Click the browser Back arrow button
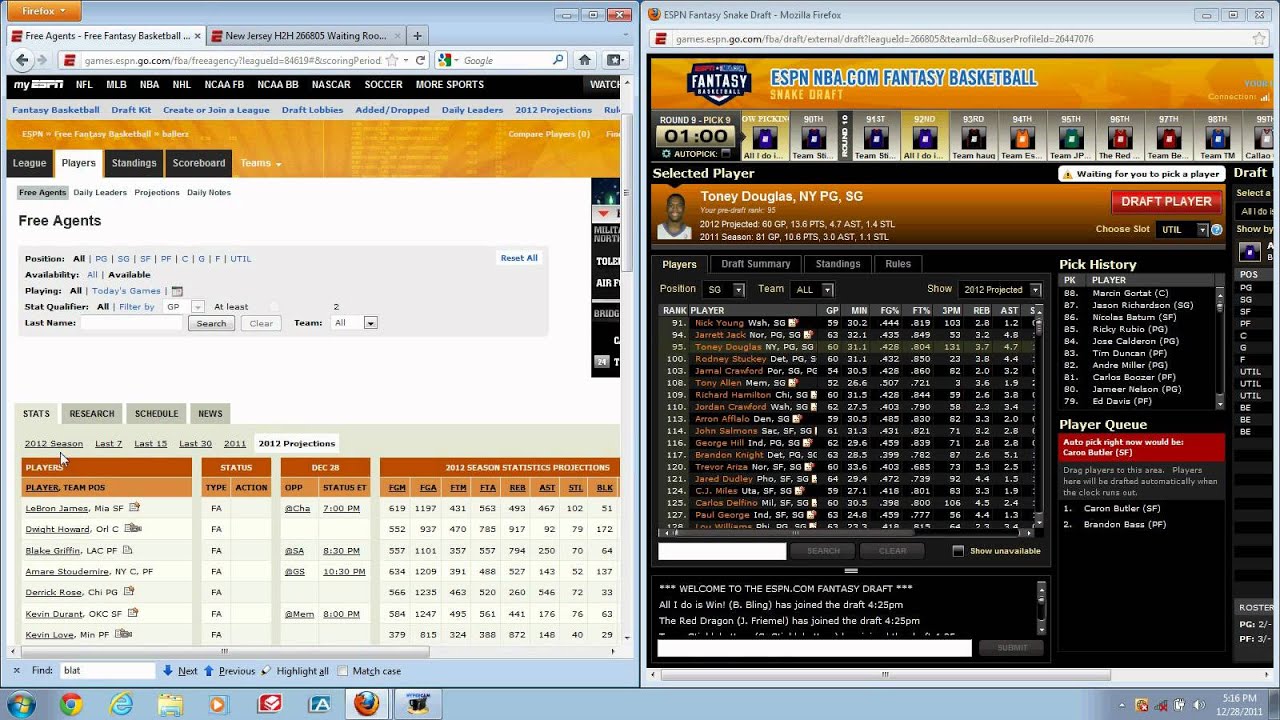Screen dimensions: 1280x720 pos(21,60)
